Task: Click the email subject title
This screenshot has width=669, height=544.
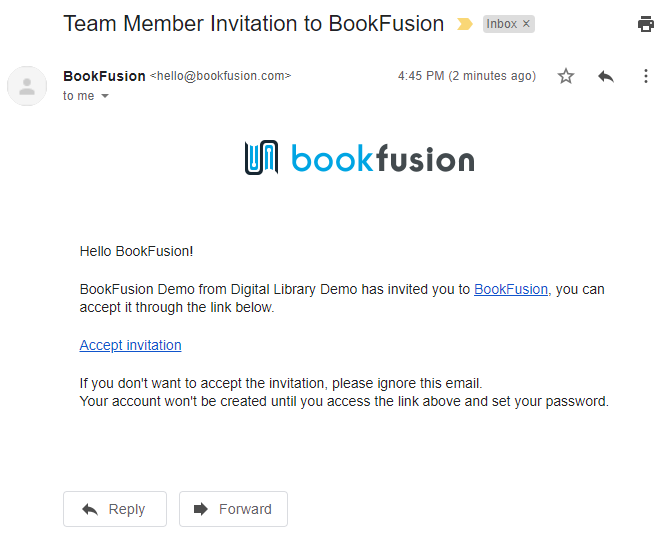Action: click(253, 24)
